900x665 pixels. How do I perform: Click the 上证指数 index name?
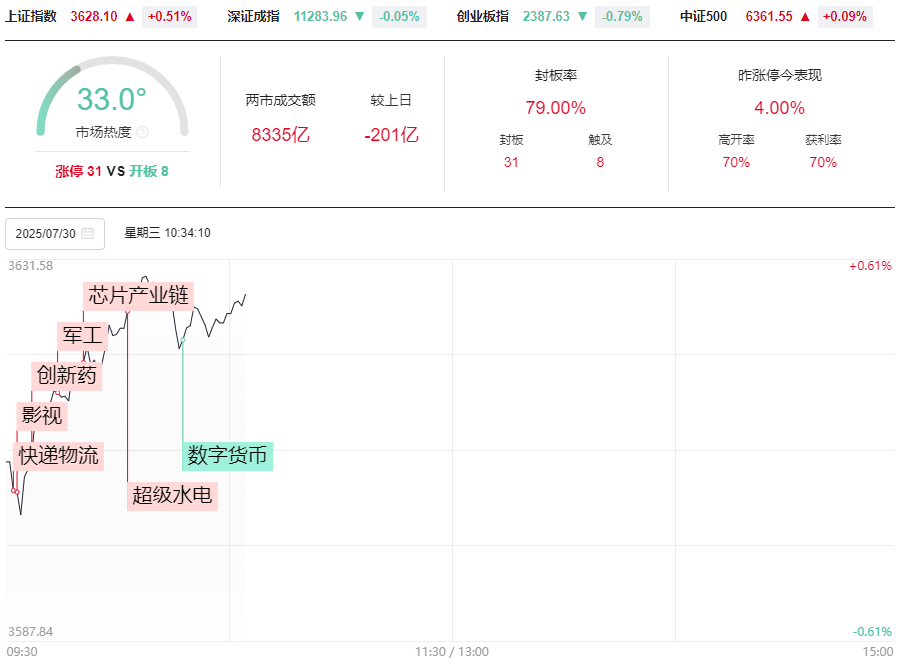point(31,16)
